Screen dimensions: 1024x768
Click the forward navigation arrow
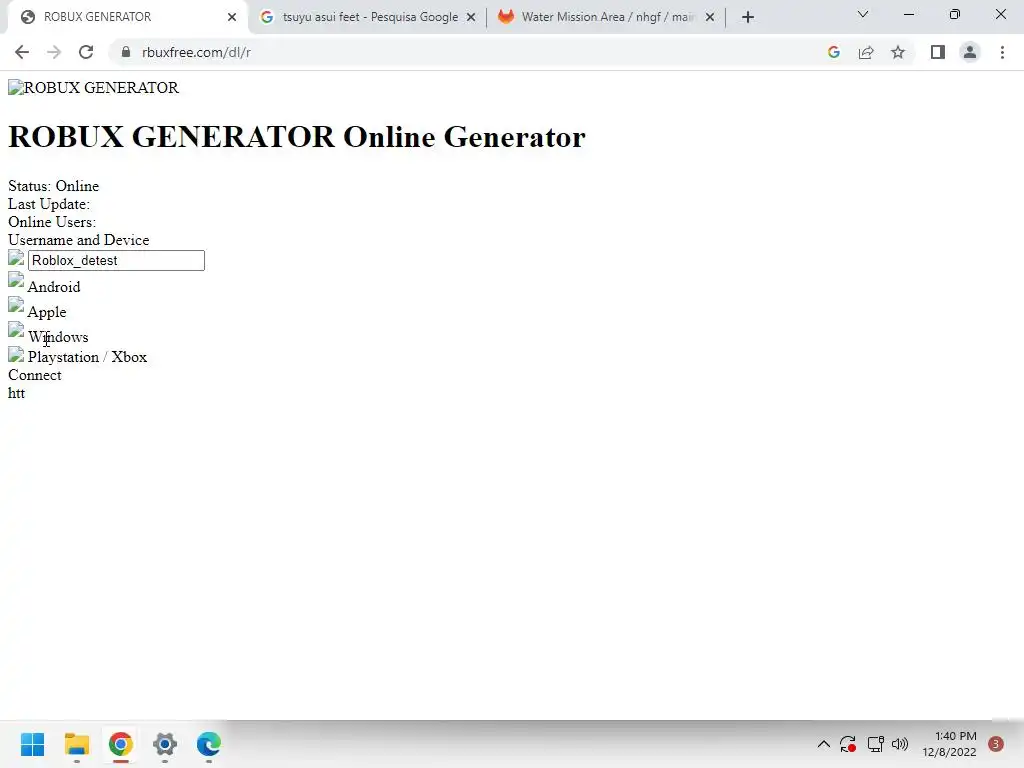click(x=54, y=52)
